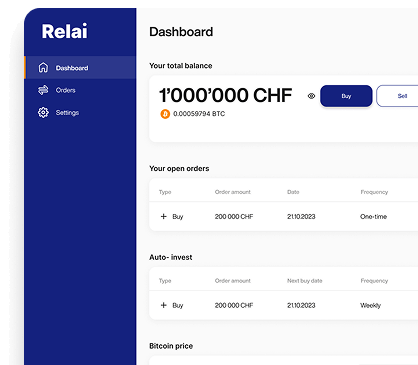Open the Orders icon in sidebar

tap(43, 90)
